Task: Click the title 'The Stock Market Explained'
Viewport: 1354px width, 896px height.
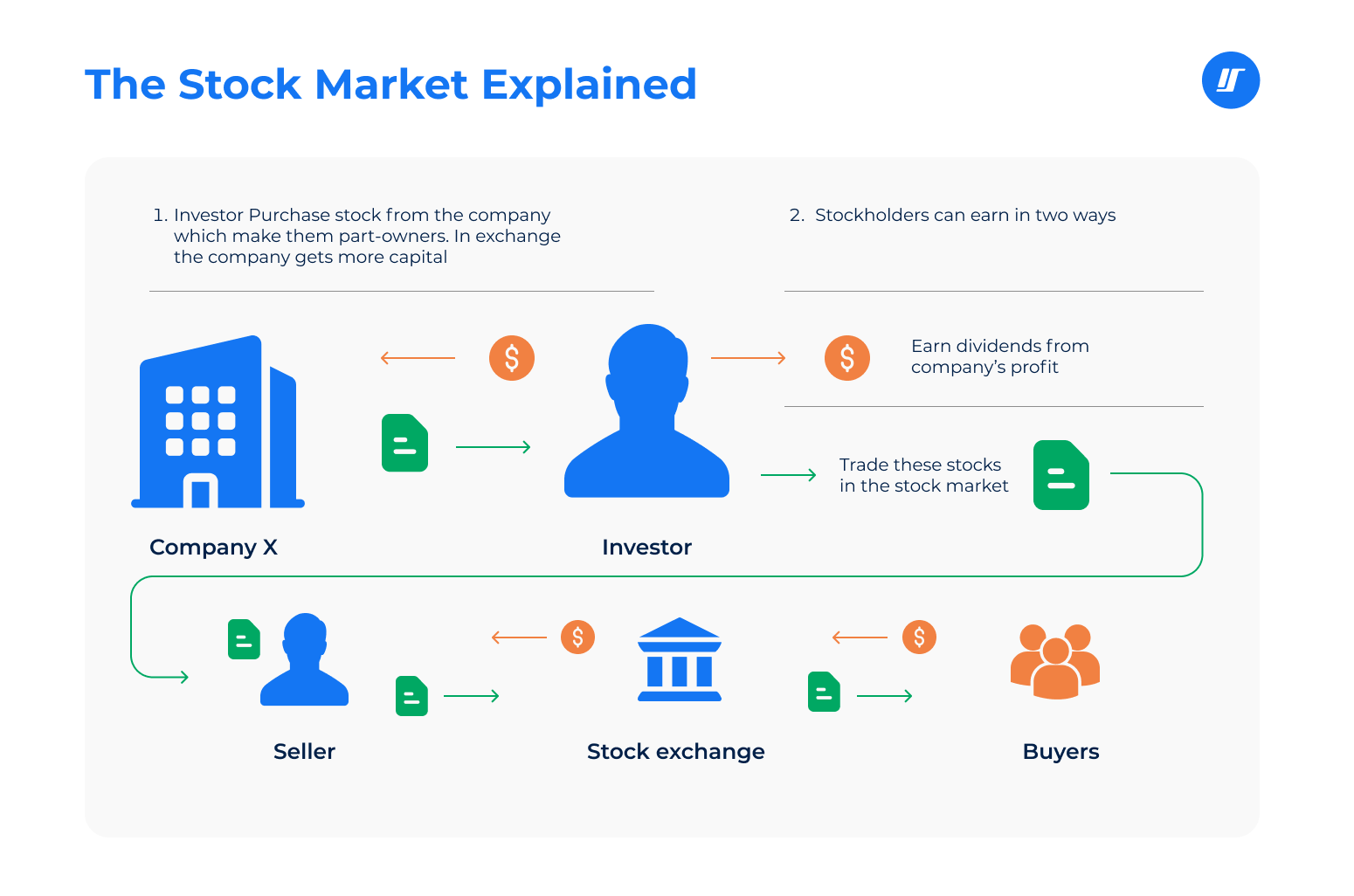Action: (390, 85)
